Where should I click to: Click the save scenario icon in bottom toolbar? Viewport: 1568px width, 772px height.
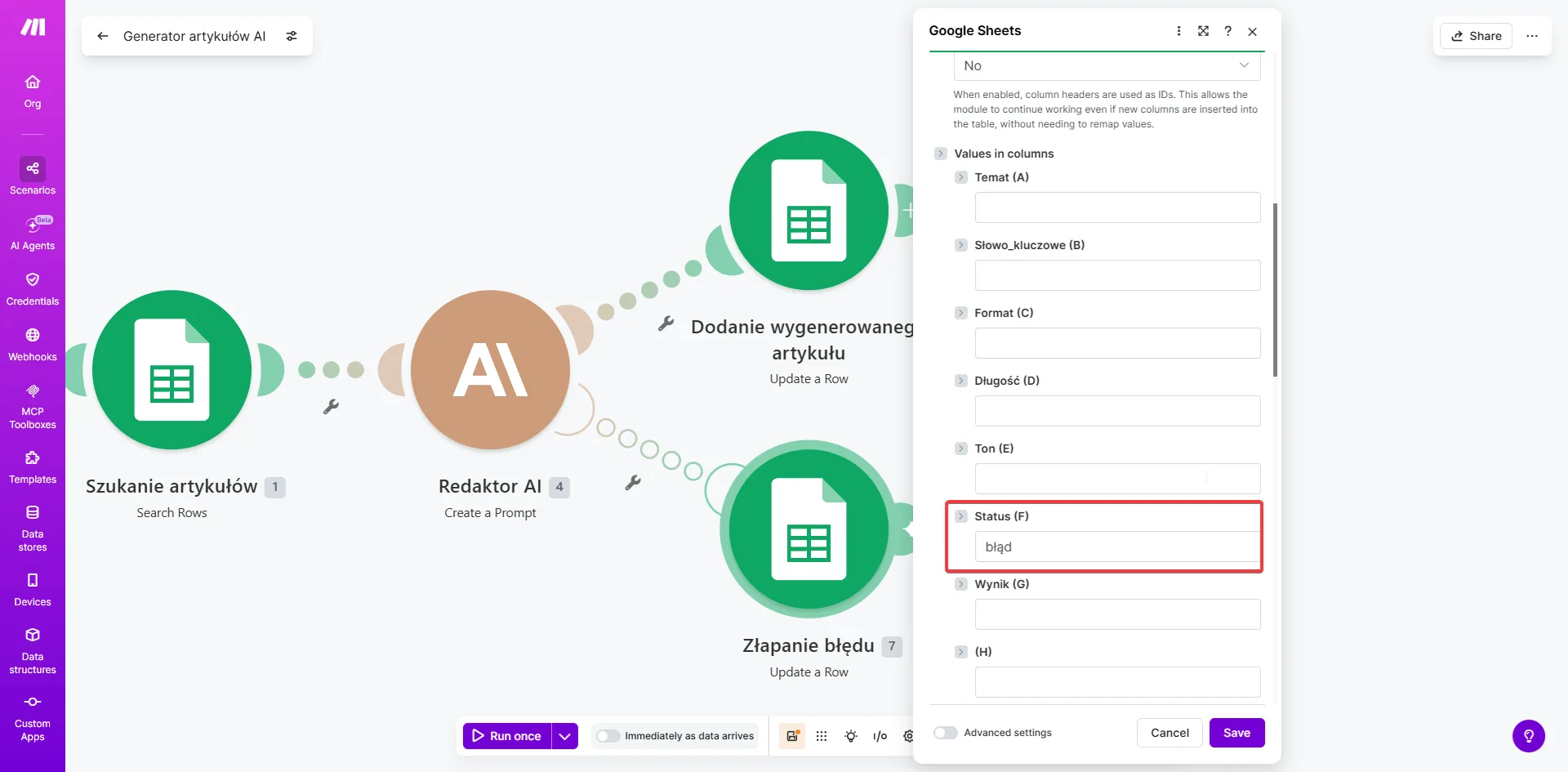pyautogui.click(x=792, y=736)
